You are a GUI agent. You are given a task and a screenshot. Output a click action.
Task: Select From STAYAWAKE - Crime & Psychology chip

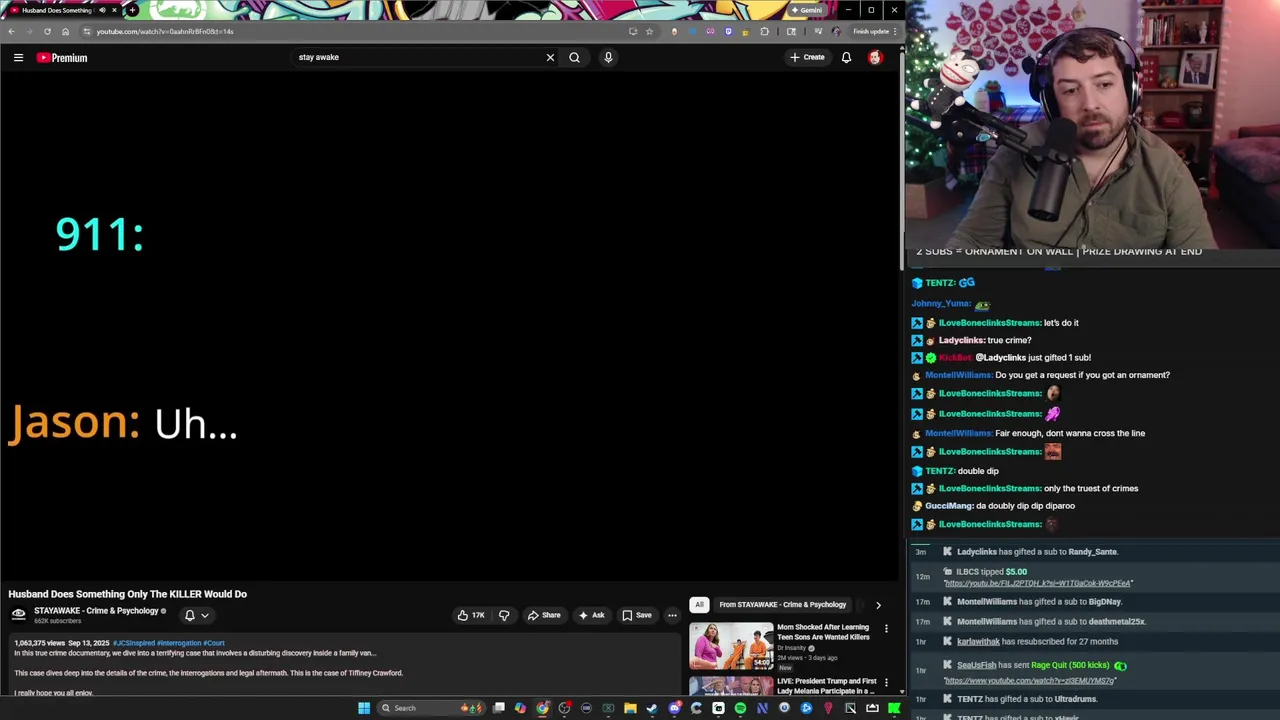point(782,604)
